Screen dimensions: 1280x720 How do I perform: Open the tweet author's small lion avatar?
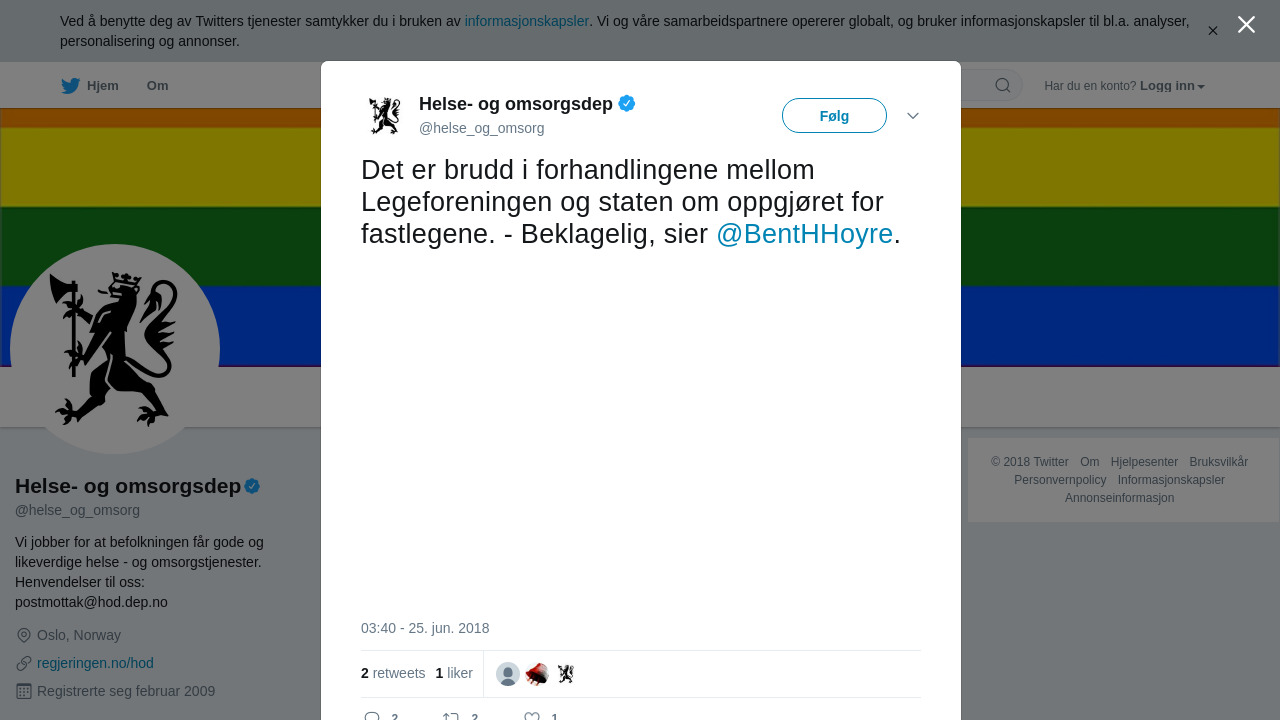coord(384,115)
